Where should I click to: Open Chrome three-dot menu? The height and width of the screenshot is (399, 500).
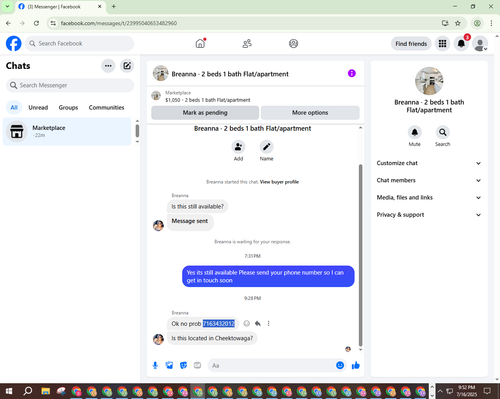[491, 23]
